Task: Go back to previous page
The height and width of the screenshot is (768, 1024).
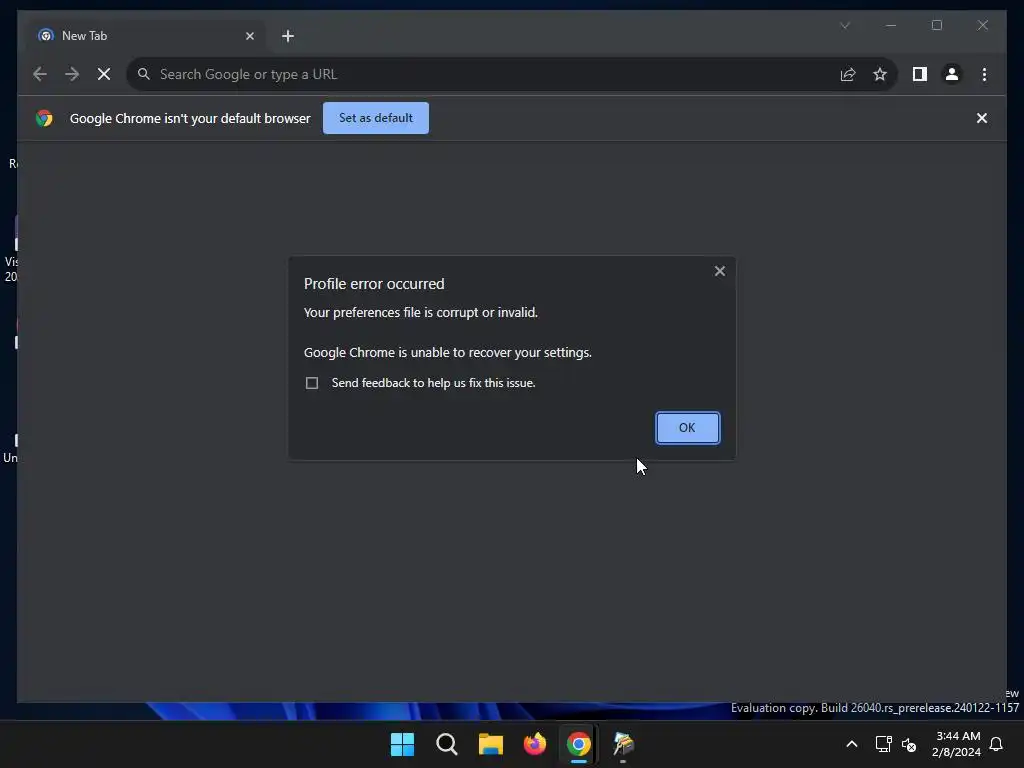Action: pyautogui.click(x=40, y=74)
